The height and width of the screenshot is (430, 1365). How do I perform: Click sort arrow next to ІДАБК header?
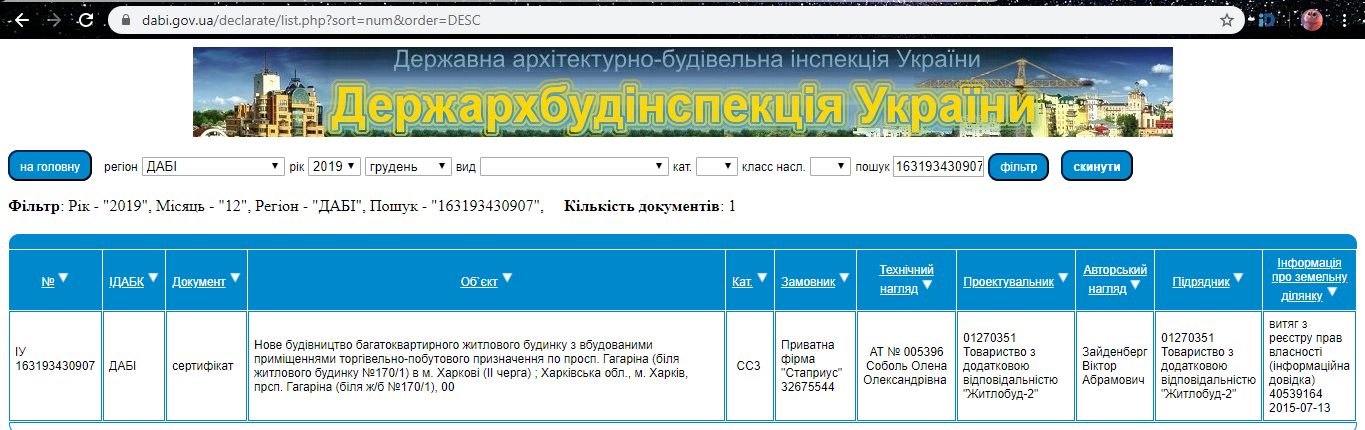click(x=153, y=278)
